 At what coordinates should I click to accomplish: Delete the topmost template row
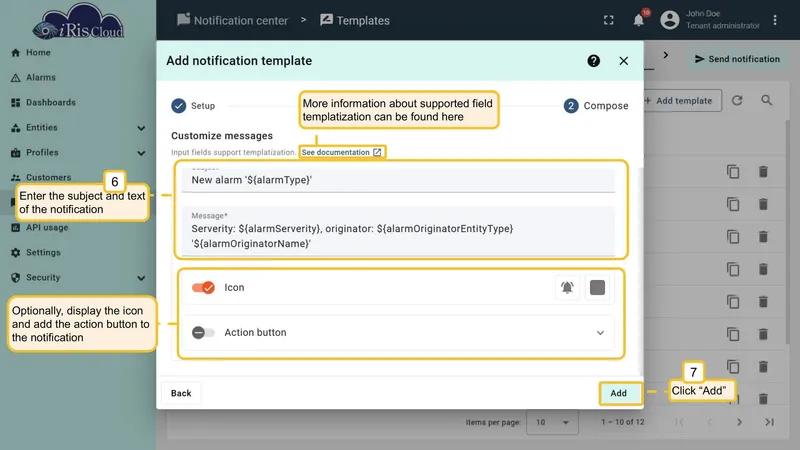click(763, 171)
